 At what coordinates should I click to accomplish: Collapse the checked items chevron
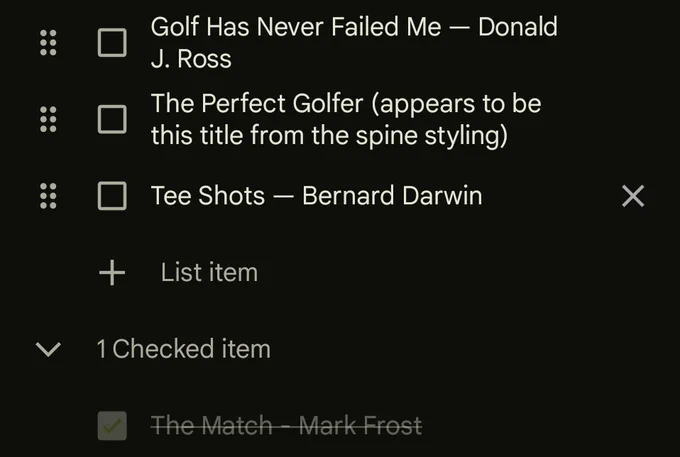[x=48, y=349]
